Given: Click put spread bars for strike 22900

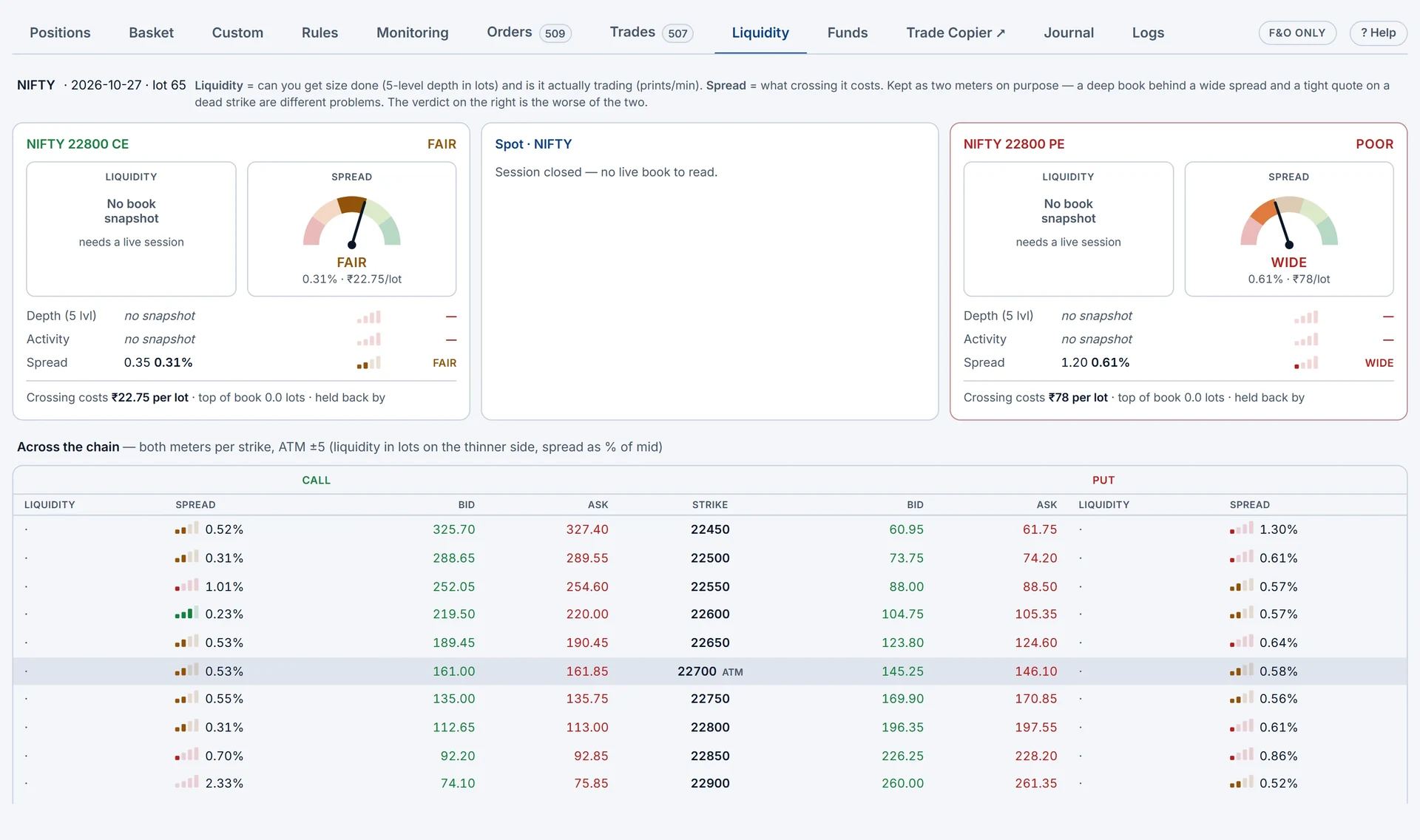Looking at the screenshot, I should pyautogui.click(x=1242, y=782).
